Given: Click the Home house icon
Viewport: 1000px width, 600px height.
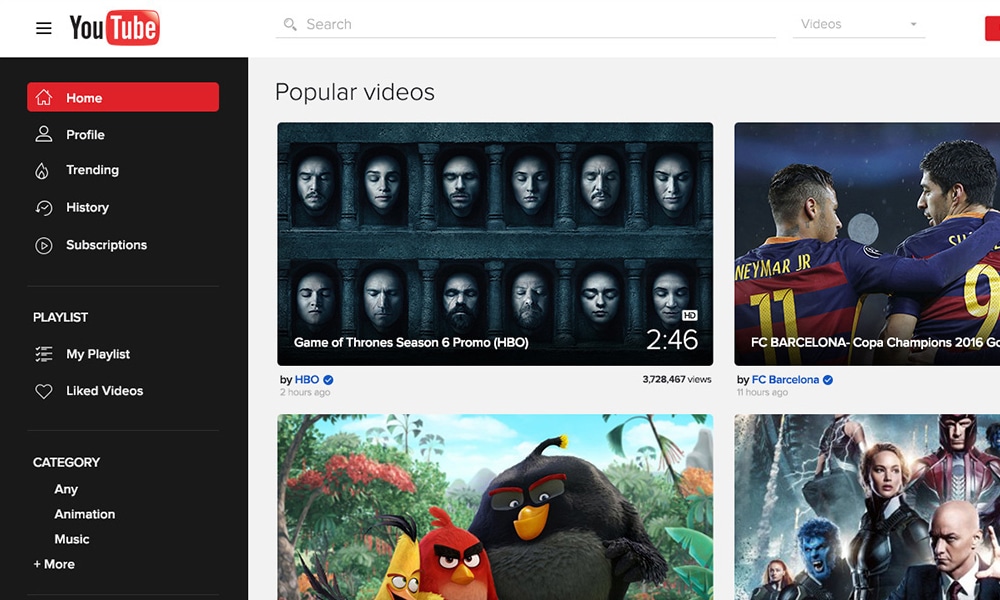Looking at the screenshot, I should click(x=43, y=98).
